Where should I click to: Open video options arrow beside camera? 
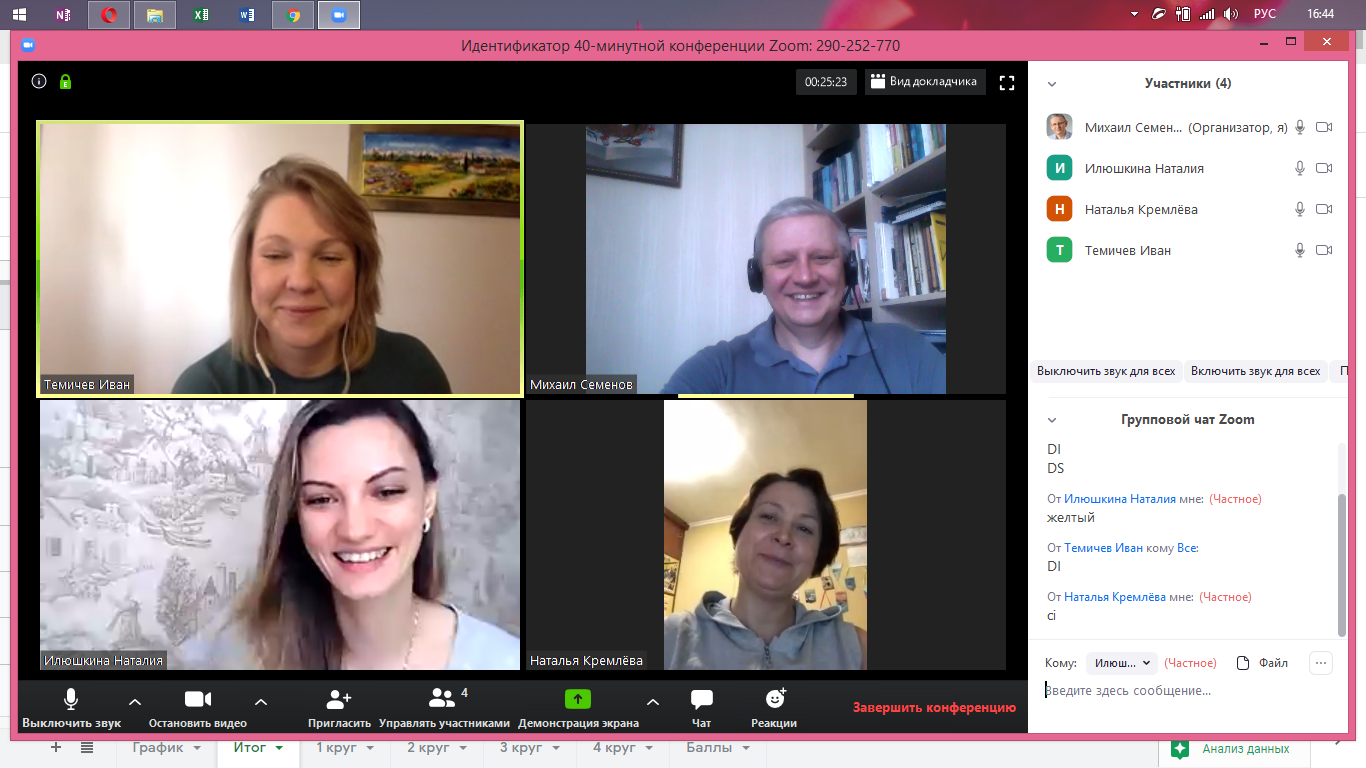pos(261,702)
